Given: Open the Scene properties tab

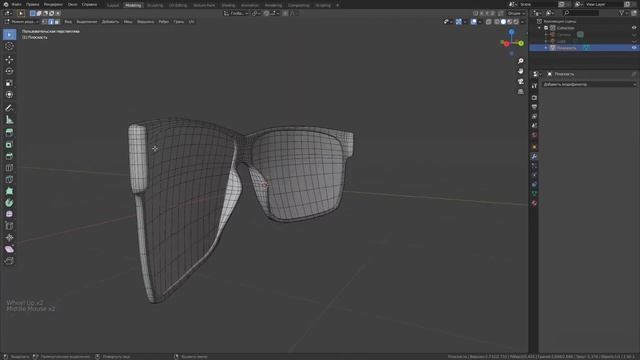Looking at the screenshot, I should coord(534,126).
